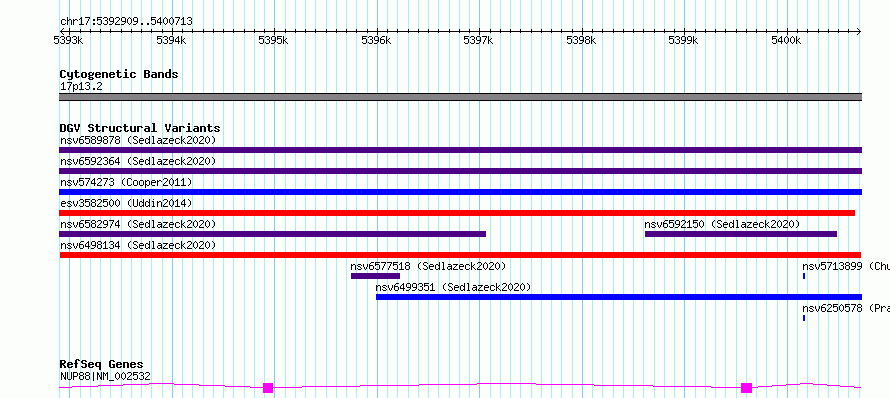Image resolution: width=890 pixels, height=398 pixels.
Task: Click the nsv5713899 variant label
Action: tap(846, 266)
